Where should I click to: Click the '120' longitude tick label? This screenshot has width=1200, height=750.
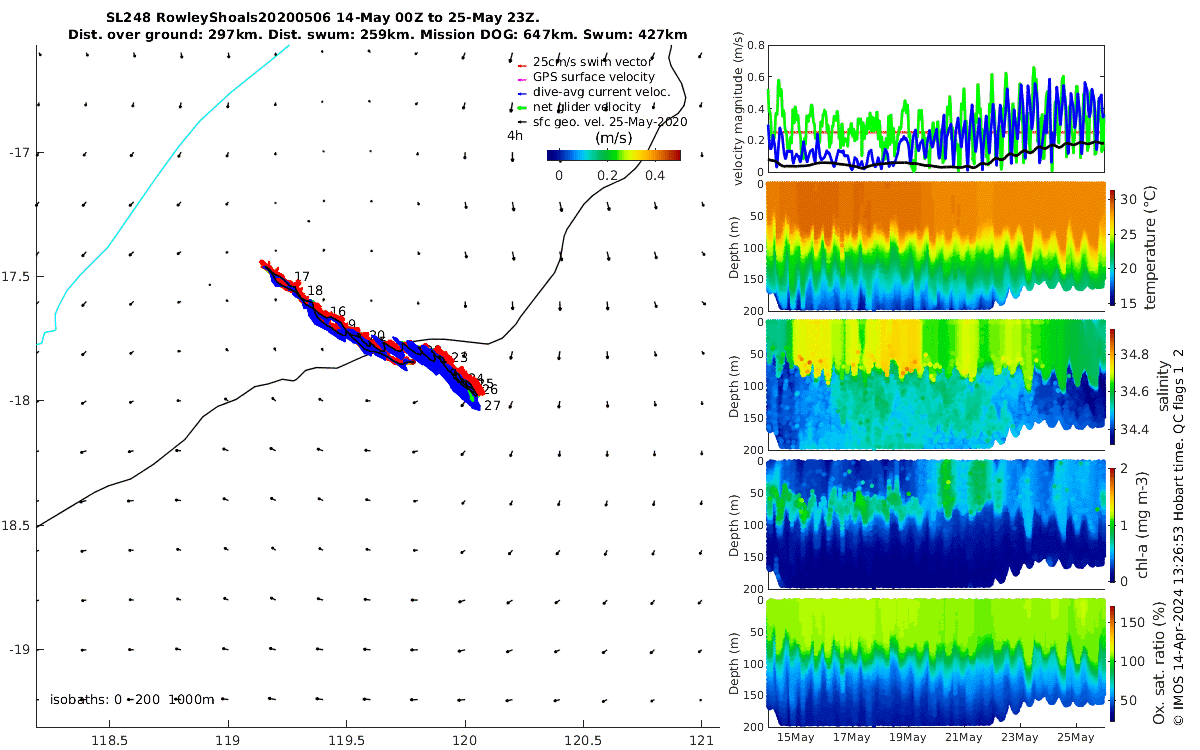465,741
